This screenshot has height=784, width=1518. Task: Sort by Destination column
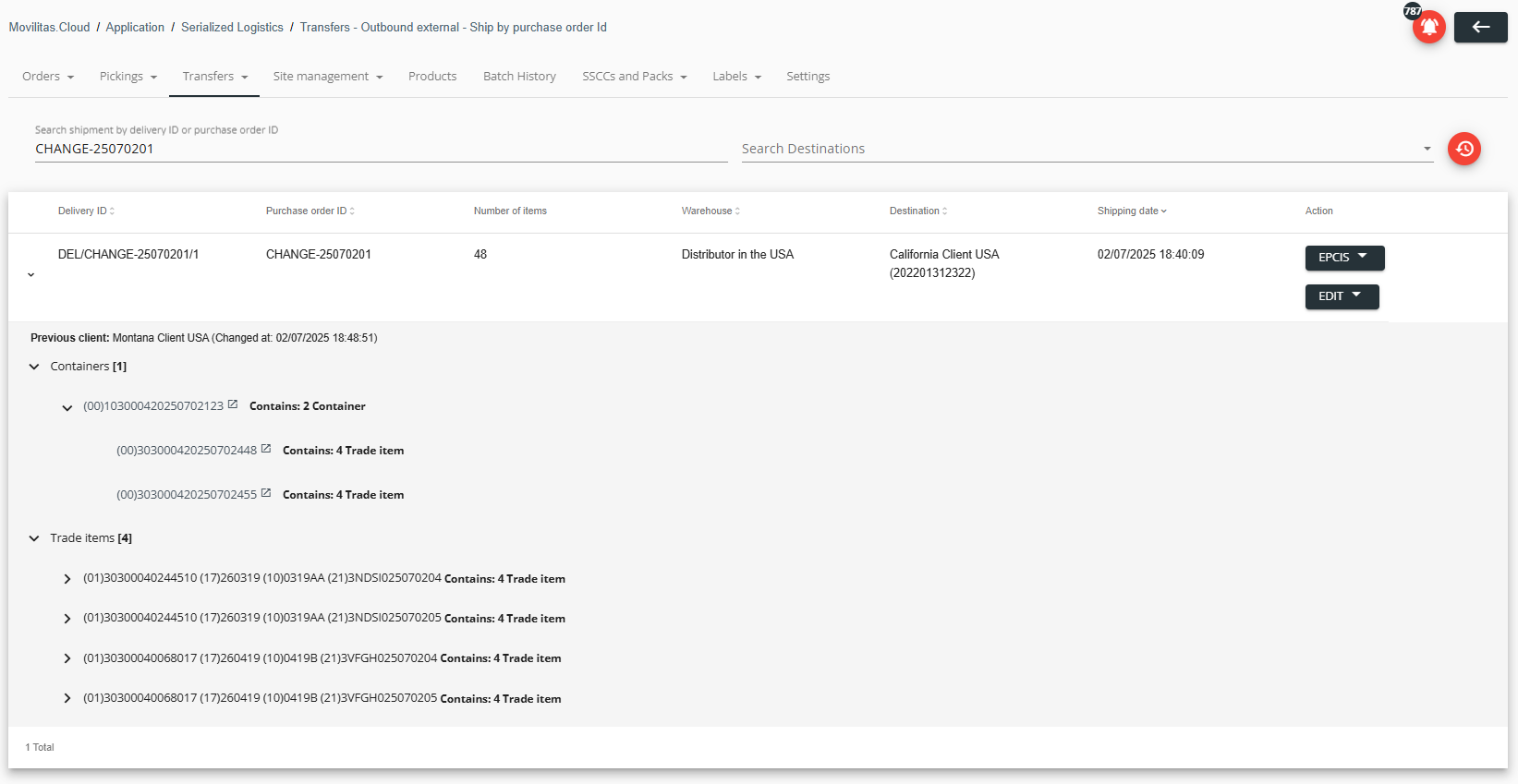click(917, 211)
